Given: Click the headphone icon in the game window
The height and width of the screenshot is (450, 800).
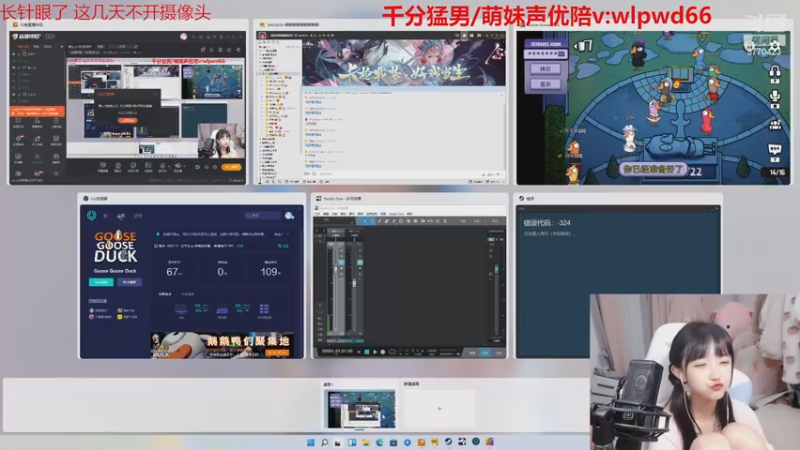Looking at the screenshot, I should point(775,71).
